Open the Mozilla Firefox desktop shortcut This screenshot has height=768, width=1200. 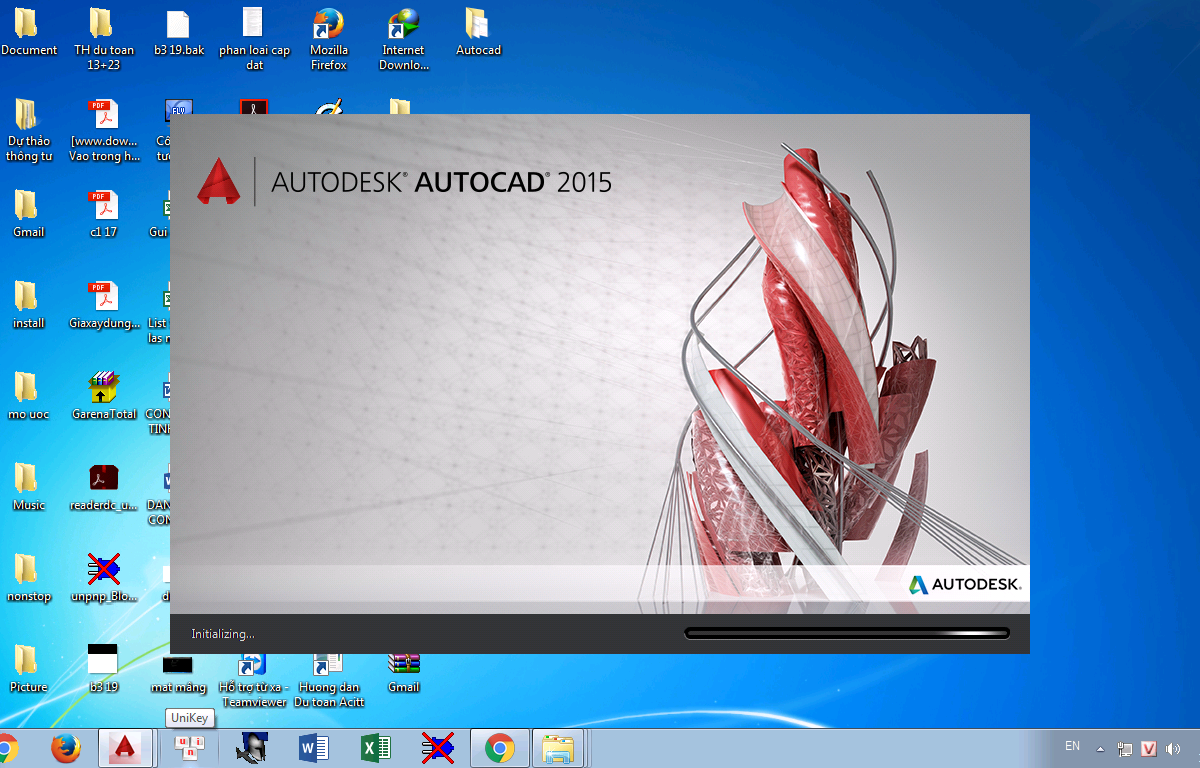pyautogui.click(x=328, y=30)
